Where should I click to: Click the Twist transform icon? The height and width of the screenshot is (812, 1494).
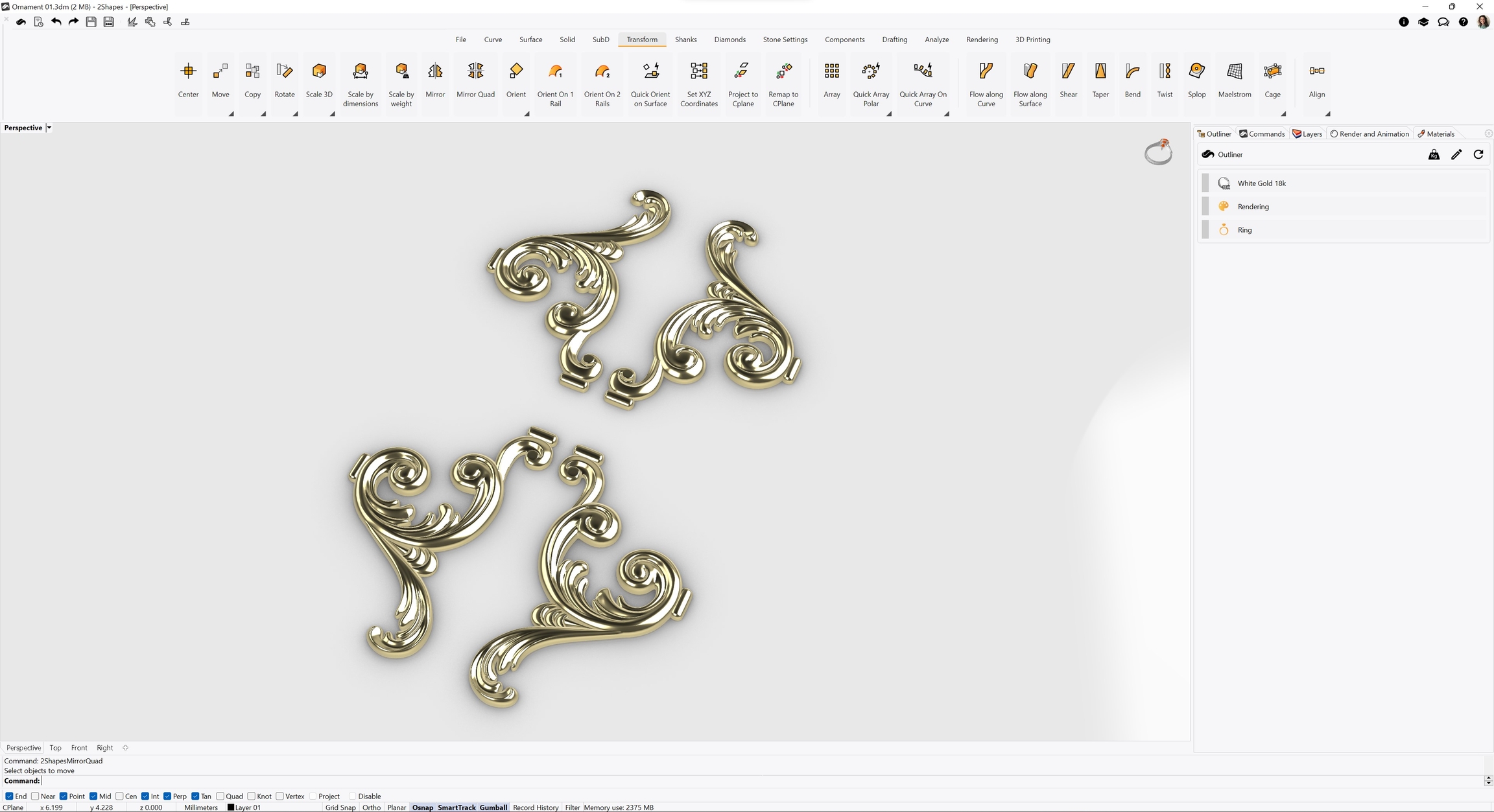1165,71
